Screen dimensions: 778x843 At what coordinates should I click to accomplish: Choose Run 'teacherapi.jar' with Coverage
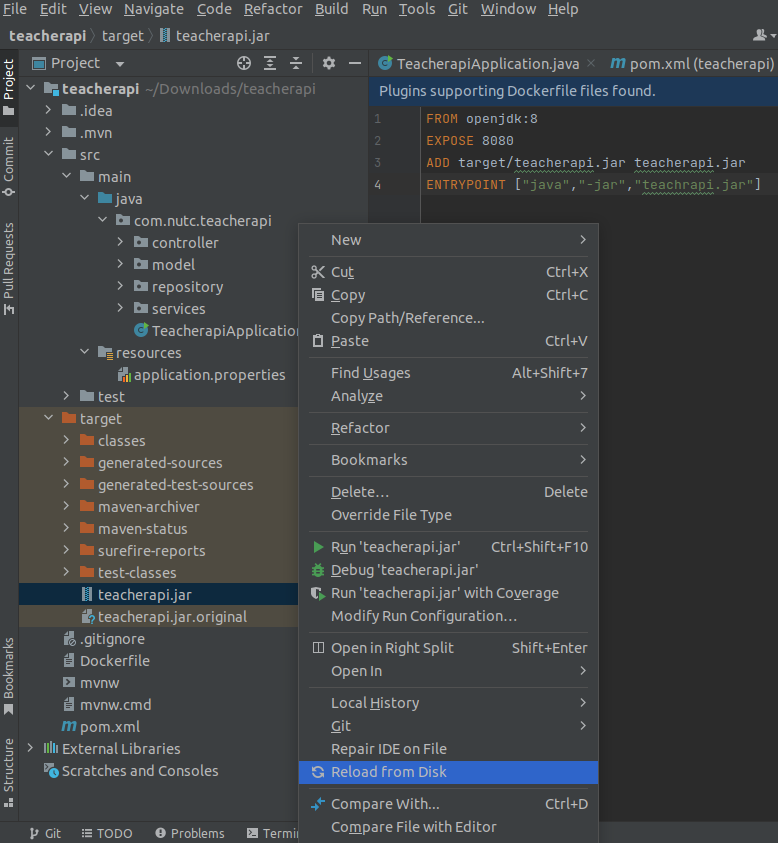[x=448, y=593]
